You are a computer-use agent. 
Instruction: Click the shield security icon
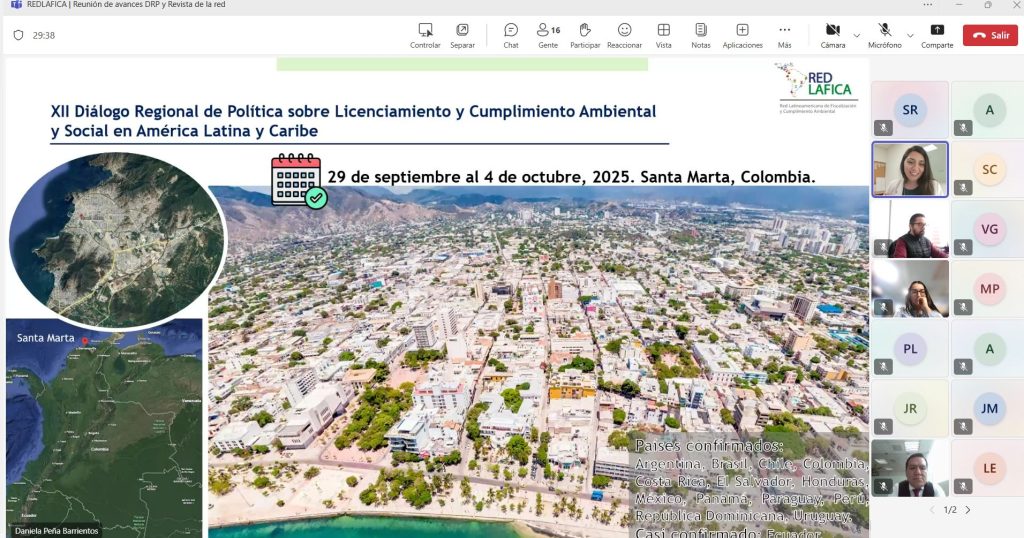tap(18, 35)
